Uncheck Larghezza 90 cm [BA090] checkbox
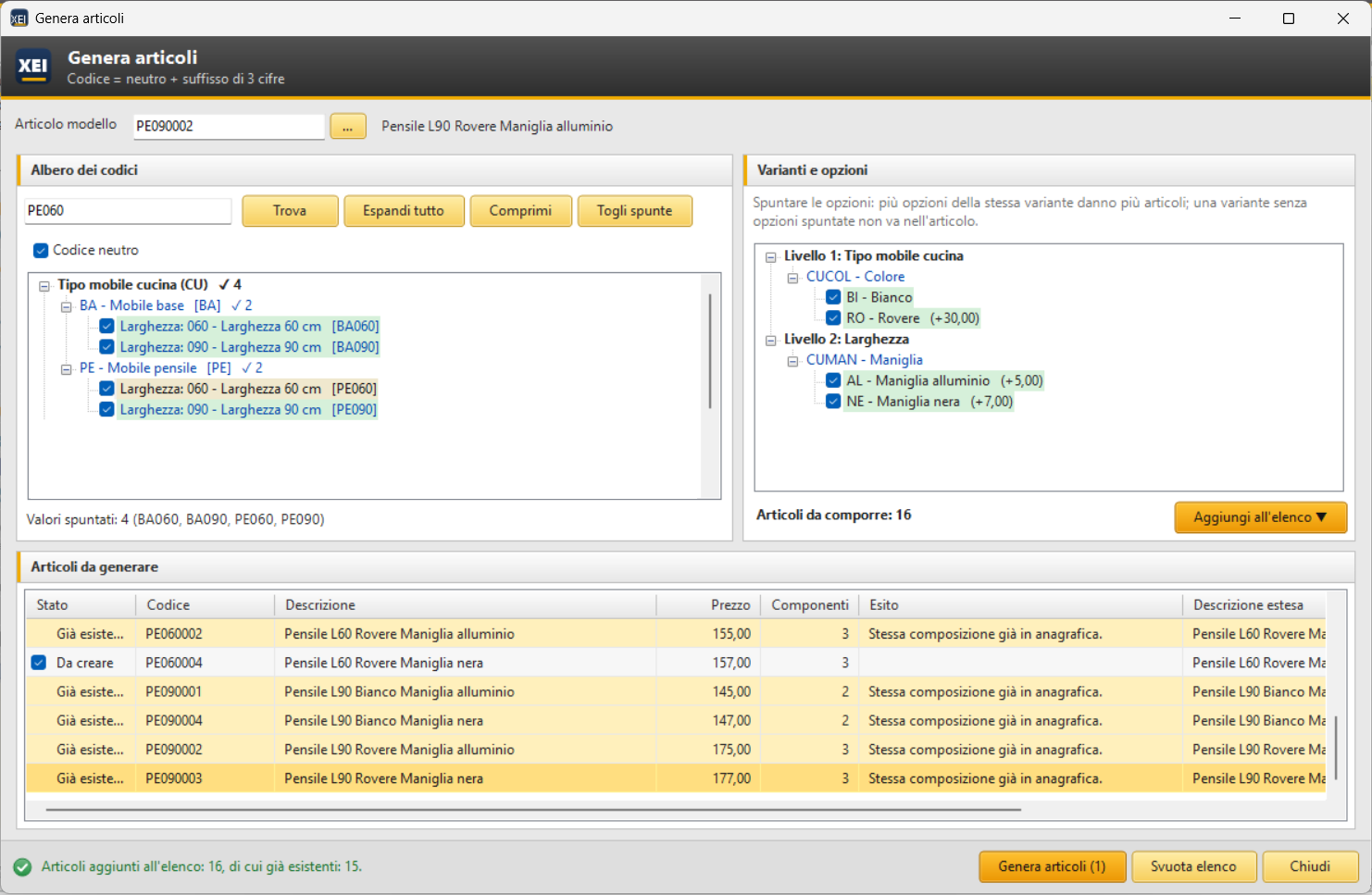This screenshot has height=895, width=1372. [x=107, y=347]
